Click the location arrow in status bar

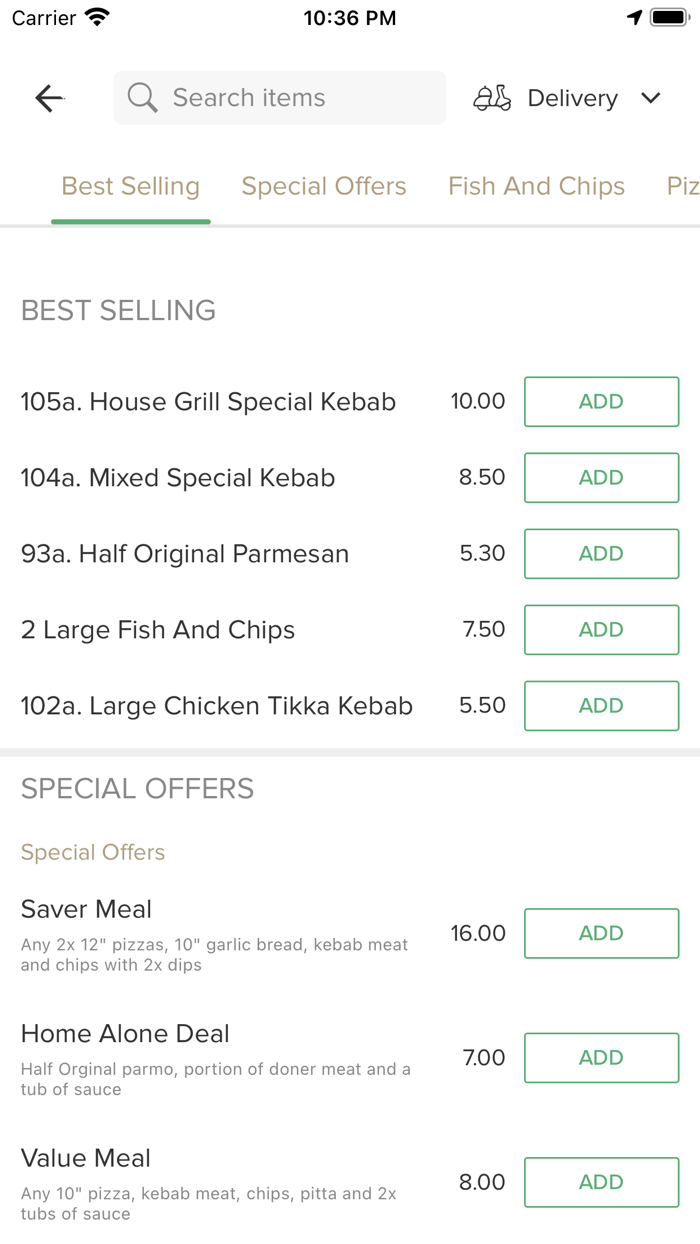click(636, 16)
